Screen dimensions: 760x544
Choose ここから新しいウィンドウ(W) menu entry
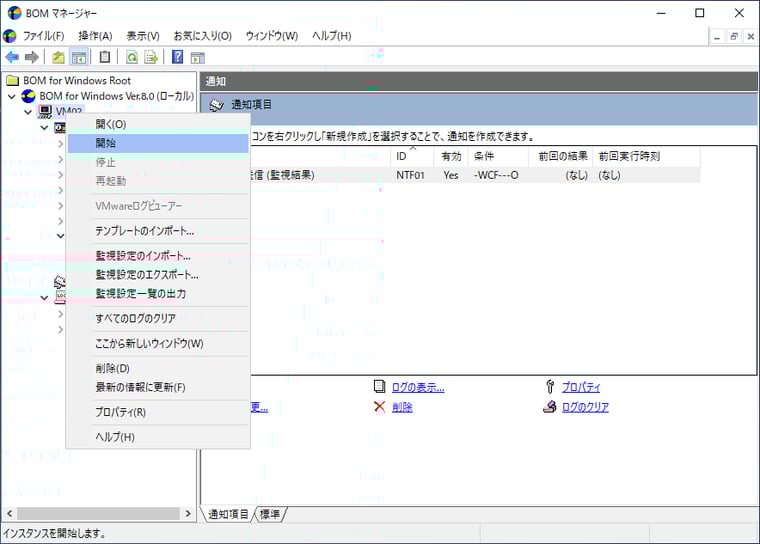point(158,343)
